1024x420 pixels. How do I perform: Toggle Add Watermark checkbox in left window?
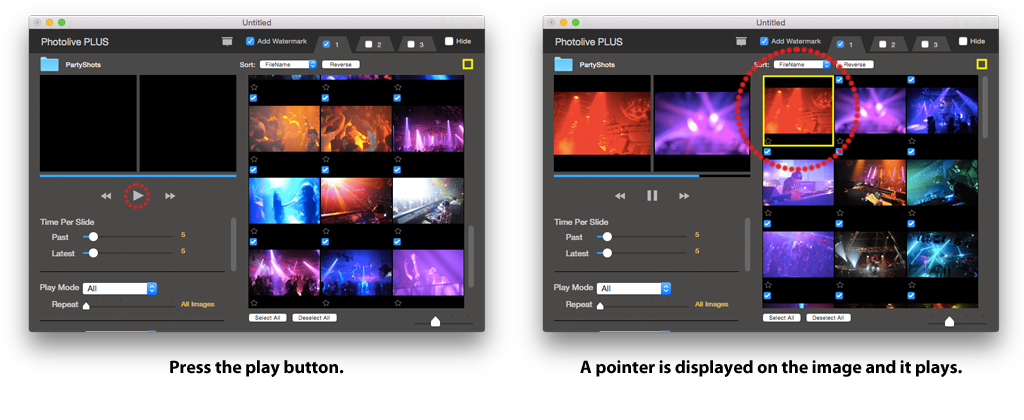coord(250,41)
